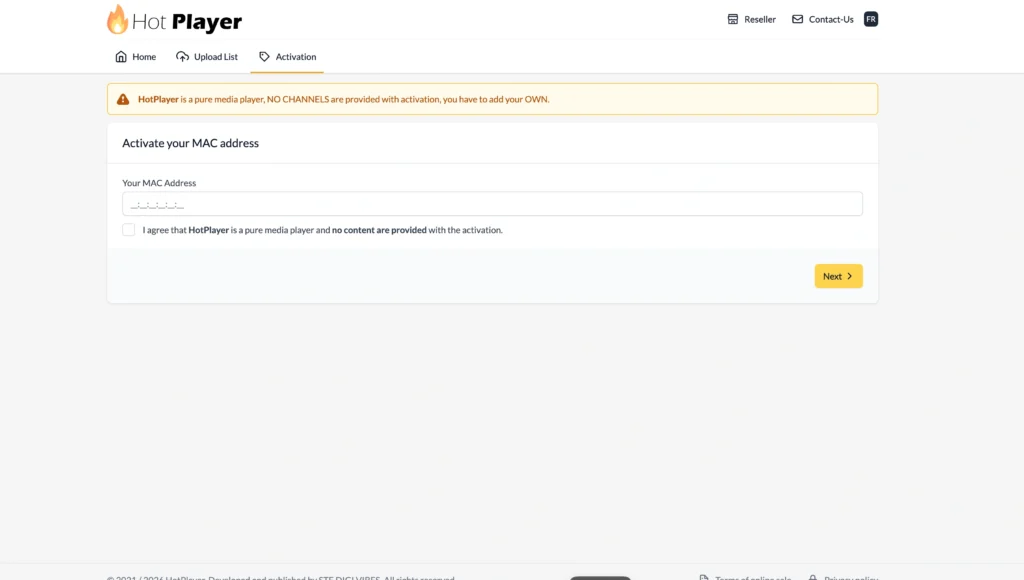Select the Activation tab
The image size is (1024, 580).
pos(287,57)
